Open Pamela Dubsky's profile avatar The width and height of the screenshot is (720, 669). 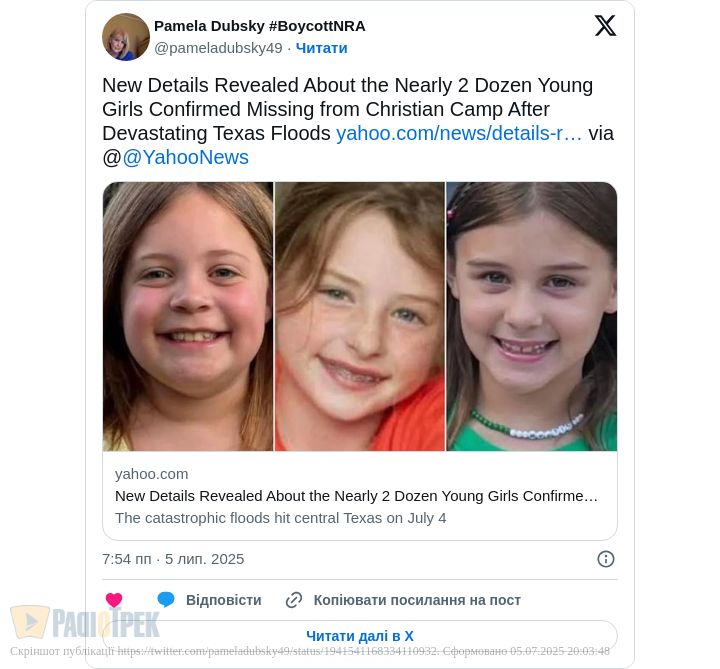coord(126,37)
